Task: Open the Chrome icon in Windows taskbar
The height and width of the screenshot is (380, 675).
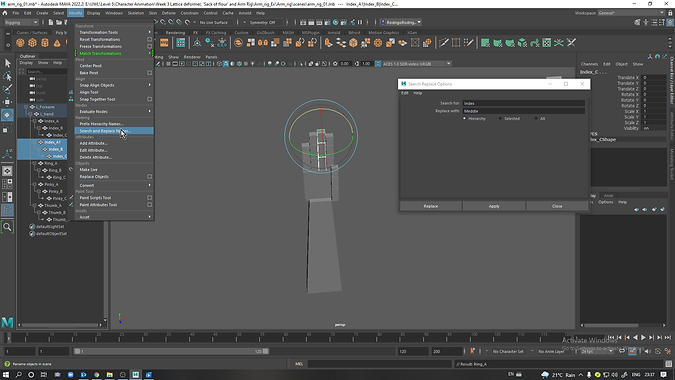Action: (x=96, y=375)
